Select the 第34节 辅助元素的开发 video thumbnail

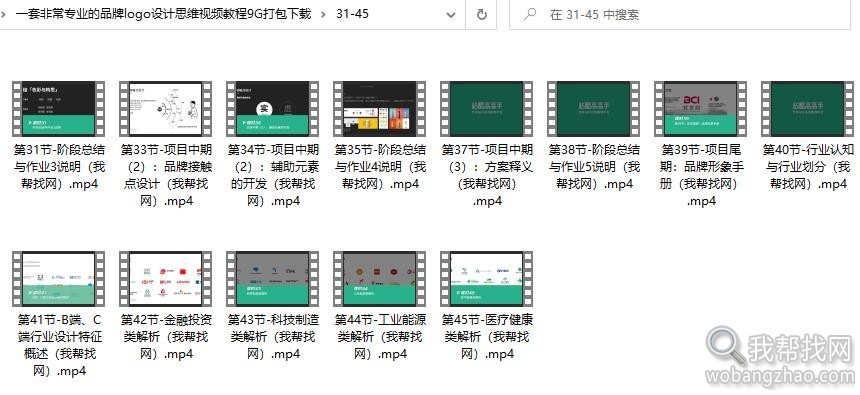pyautogui.click(x=272, y=109)
